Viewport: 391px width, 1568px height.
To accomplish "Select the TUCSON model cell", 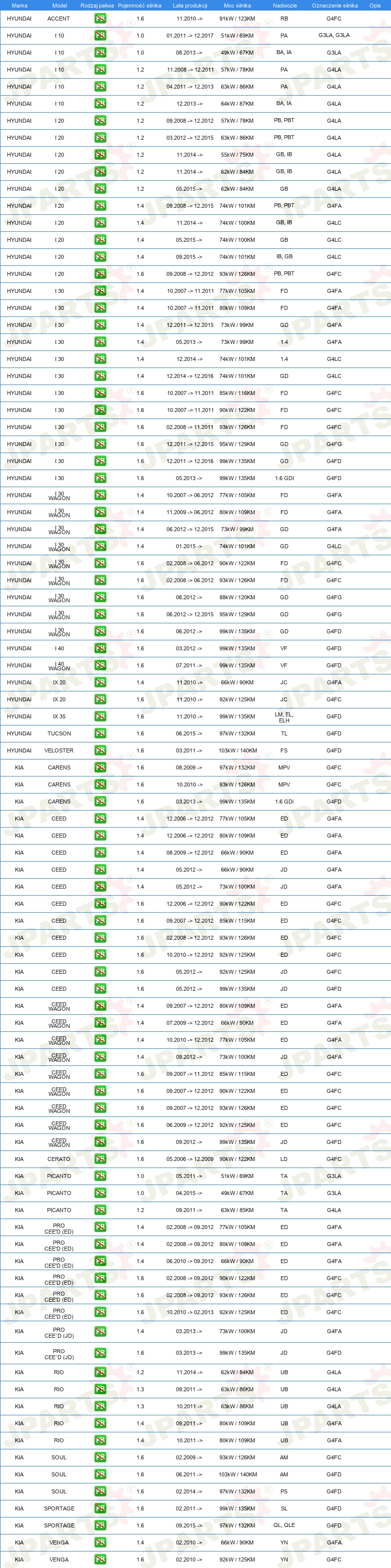I will click(x=59, y=733).
